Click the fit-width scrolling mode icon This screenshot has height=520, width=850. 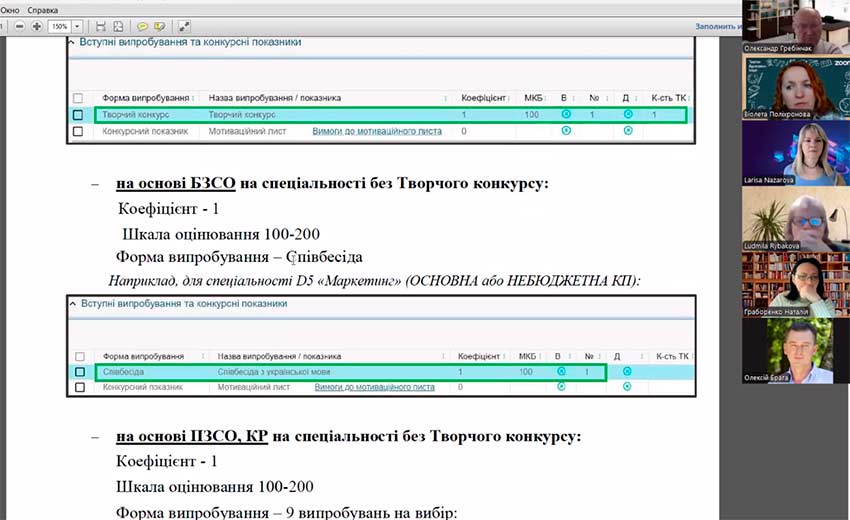coord(100,25)
